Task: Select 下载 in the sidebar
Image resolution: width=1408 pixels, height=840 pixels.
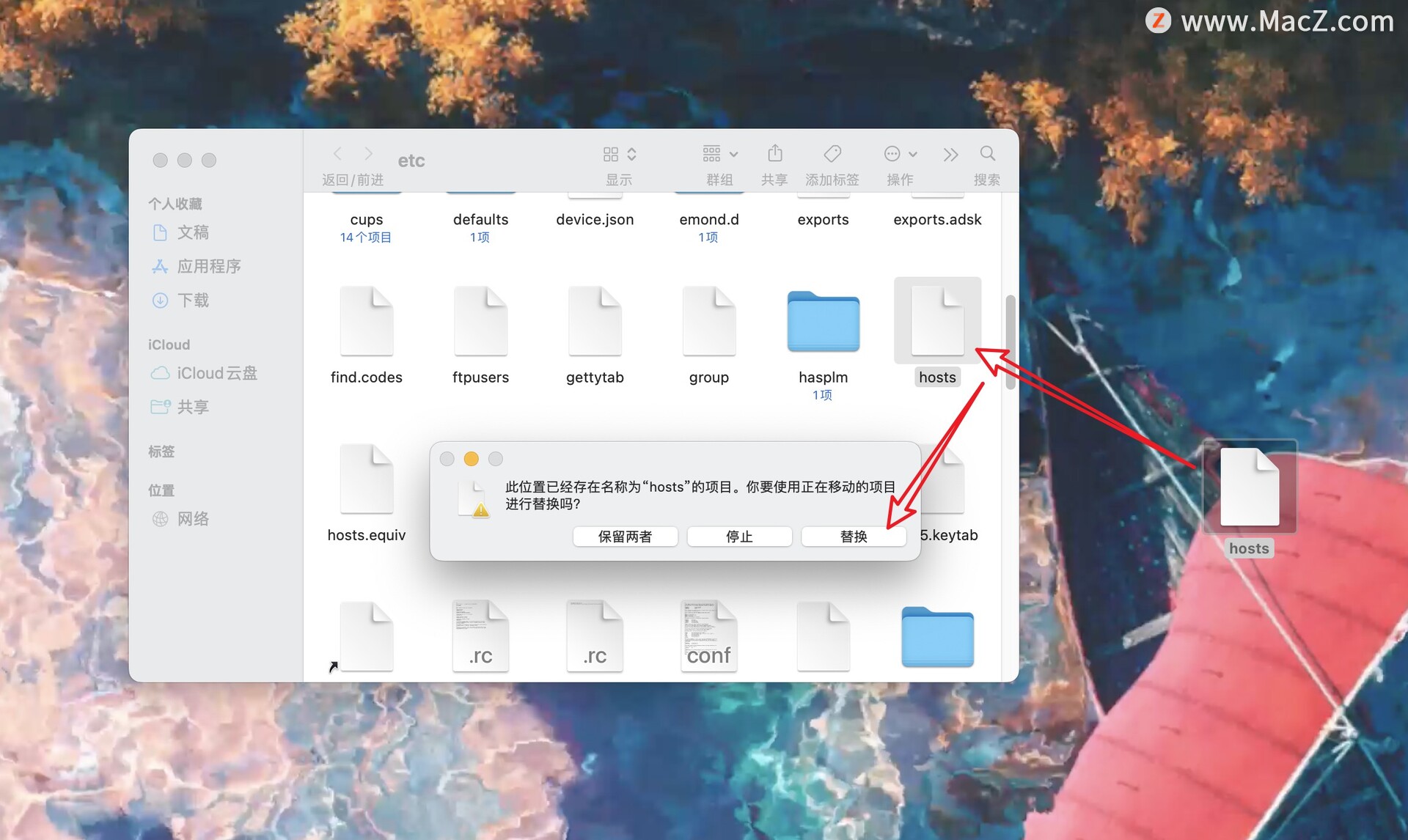Action: coord(194,301)
